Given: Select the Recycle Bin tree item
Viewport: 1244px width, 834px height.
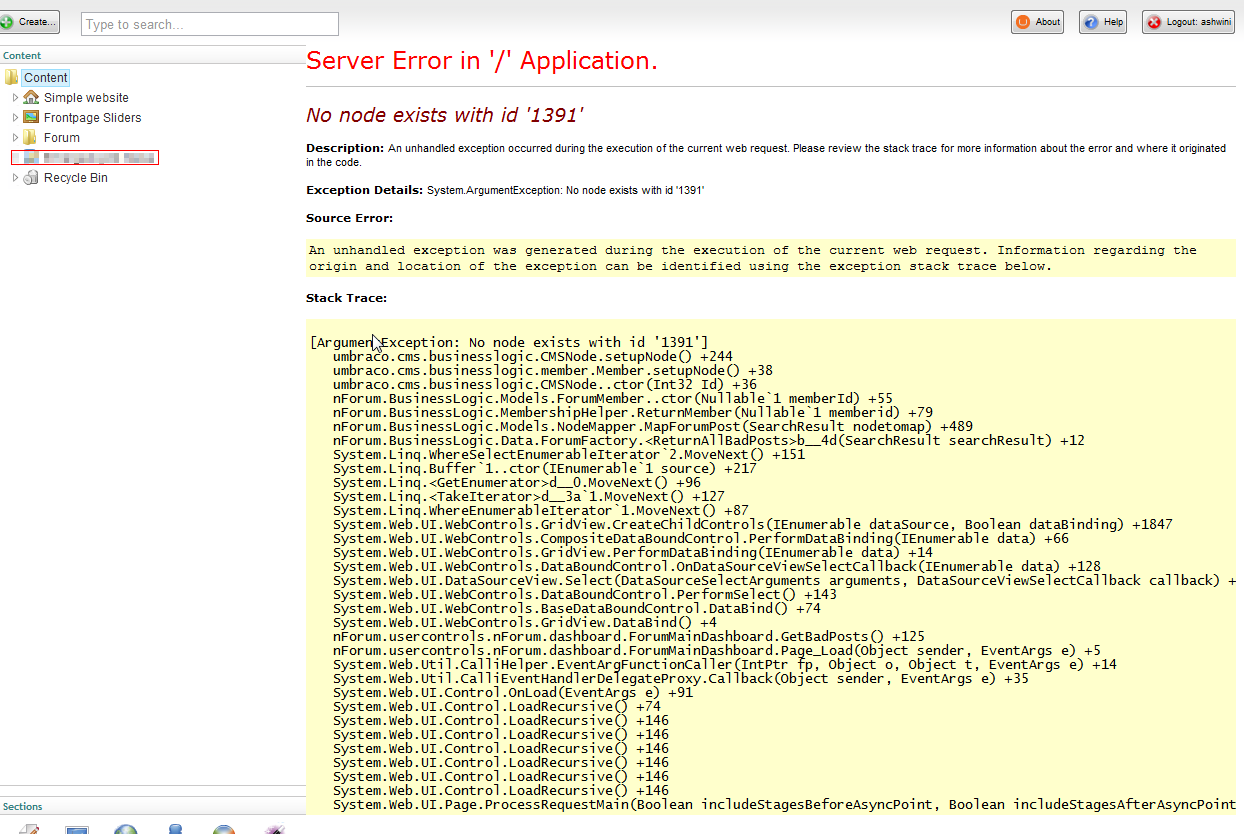Looking at the screenshot, I should point(76,178).
